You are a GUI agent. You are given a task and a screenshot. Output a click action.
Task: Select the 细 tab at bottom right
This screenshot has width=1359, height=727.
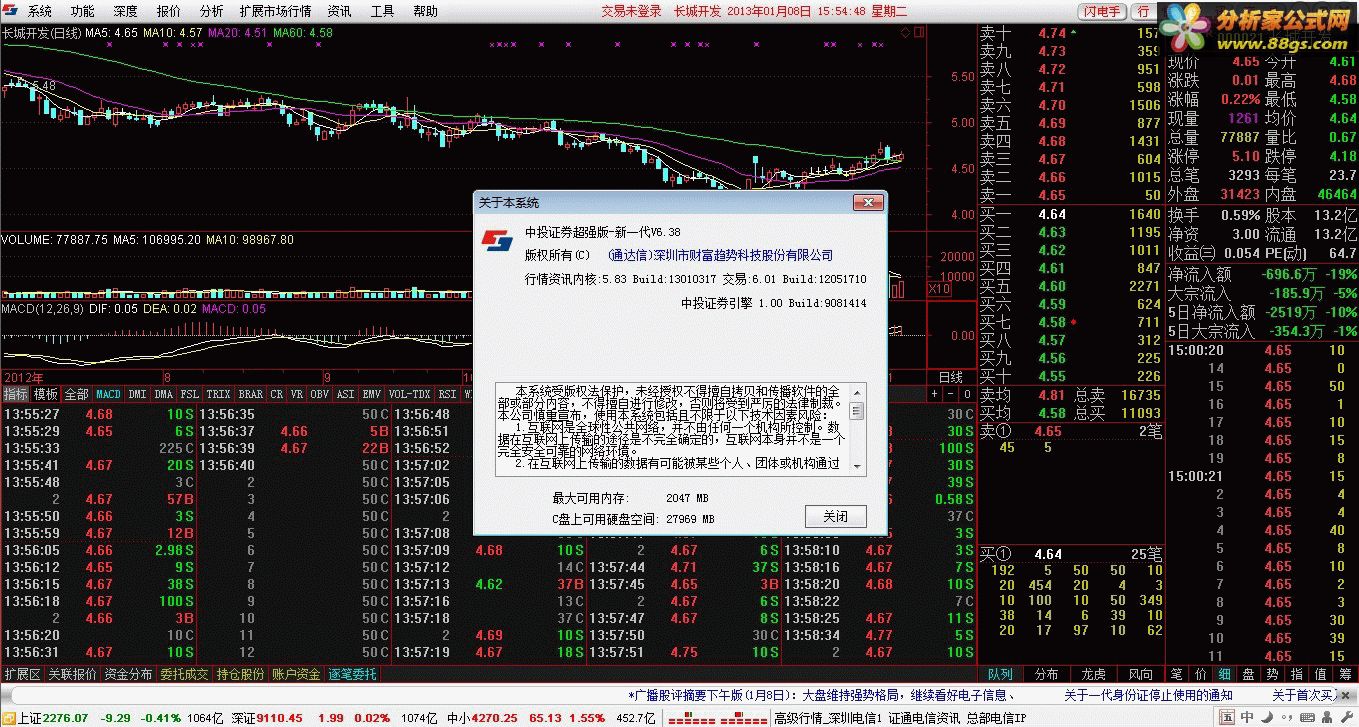(x=1225, y=675)
